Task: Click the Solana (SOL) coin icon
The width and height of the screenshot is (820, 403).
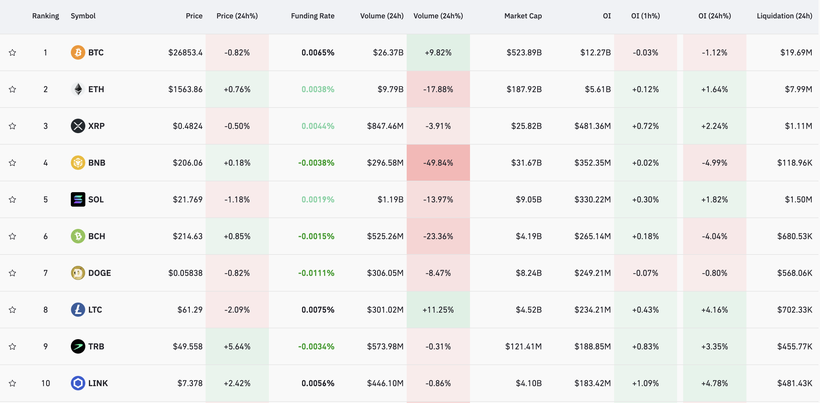Action: tap(78, 200)
